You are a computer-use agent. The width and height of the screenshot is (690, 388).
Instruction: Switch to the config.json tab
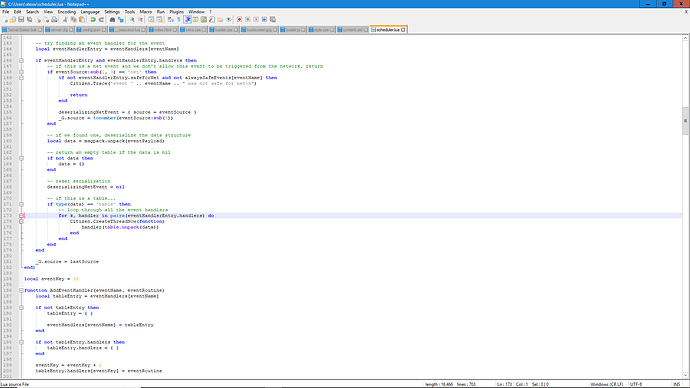point(91,30)
